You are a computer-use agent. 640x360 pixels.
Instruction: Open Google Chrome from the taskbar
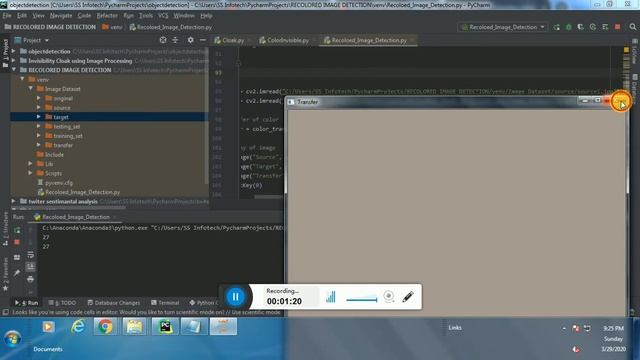click(x=105, y=327)
